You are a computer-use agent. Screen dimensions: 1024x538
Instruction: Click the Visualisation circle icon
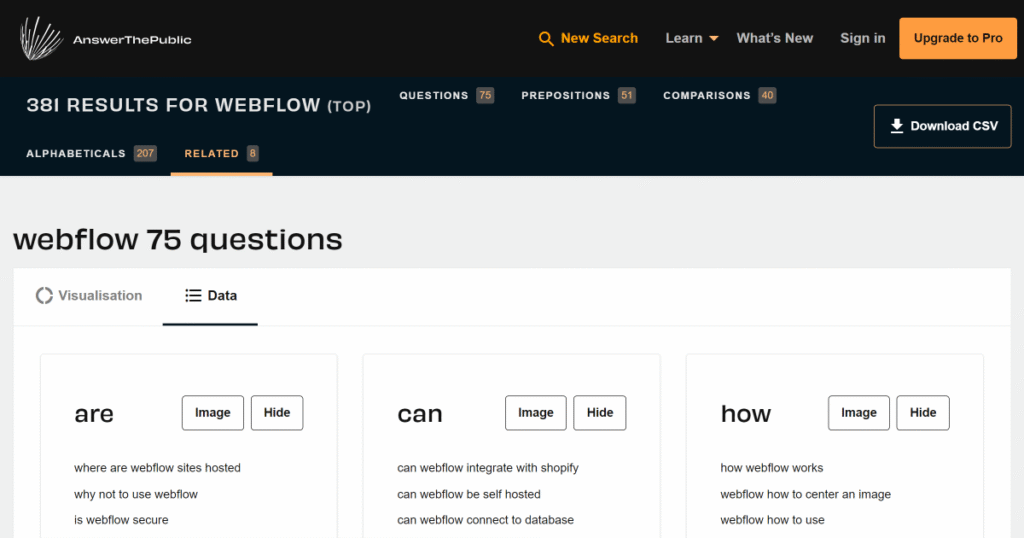click(44, 296)
